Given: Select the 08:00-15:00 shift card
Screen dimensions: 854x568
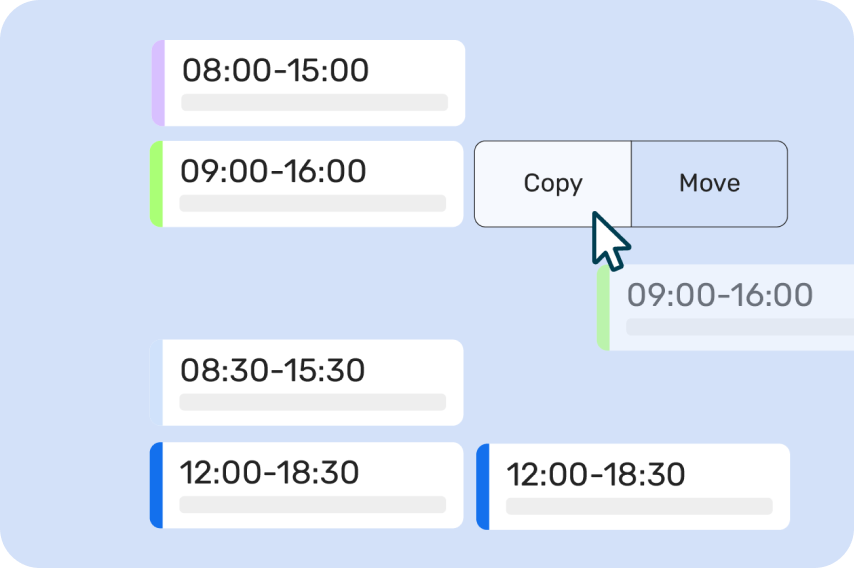Looking at the screenshot, I should (x=308, y=83).
